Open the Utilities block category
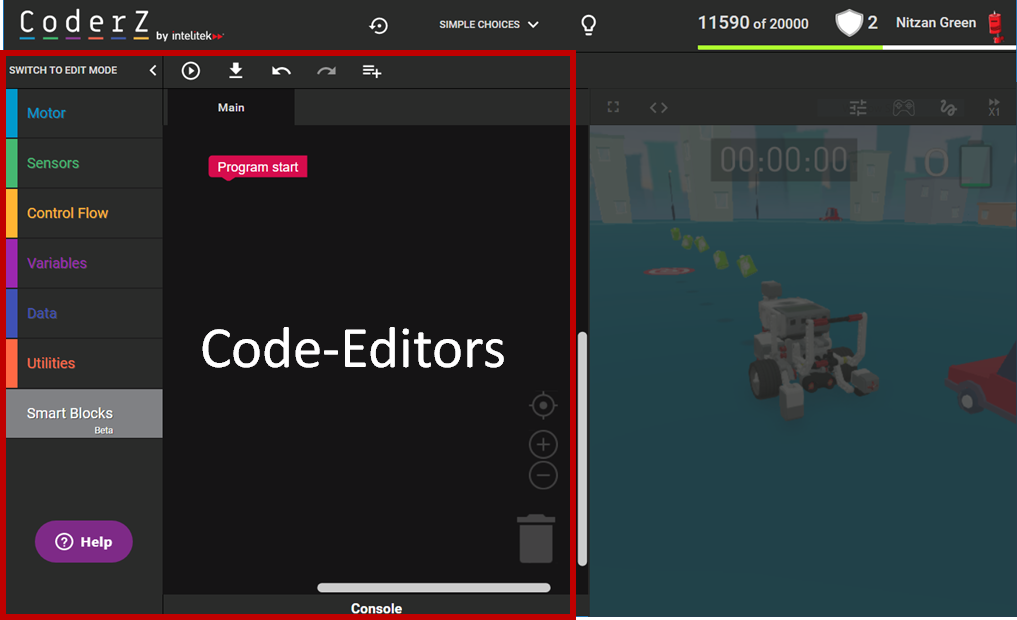The width and height of the screenshot is (1017, 620). click(84, 363)
